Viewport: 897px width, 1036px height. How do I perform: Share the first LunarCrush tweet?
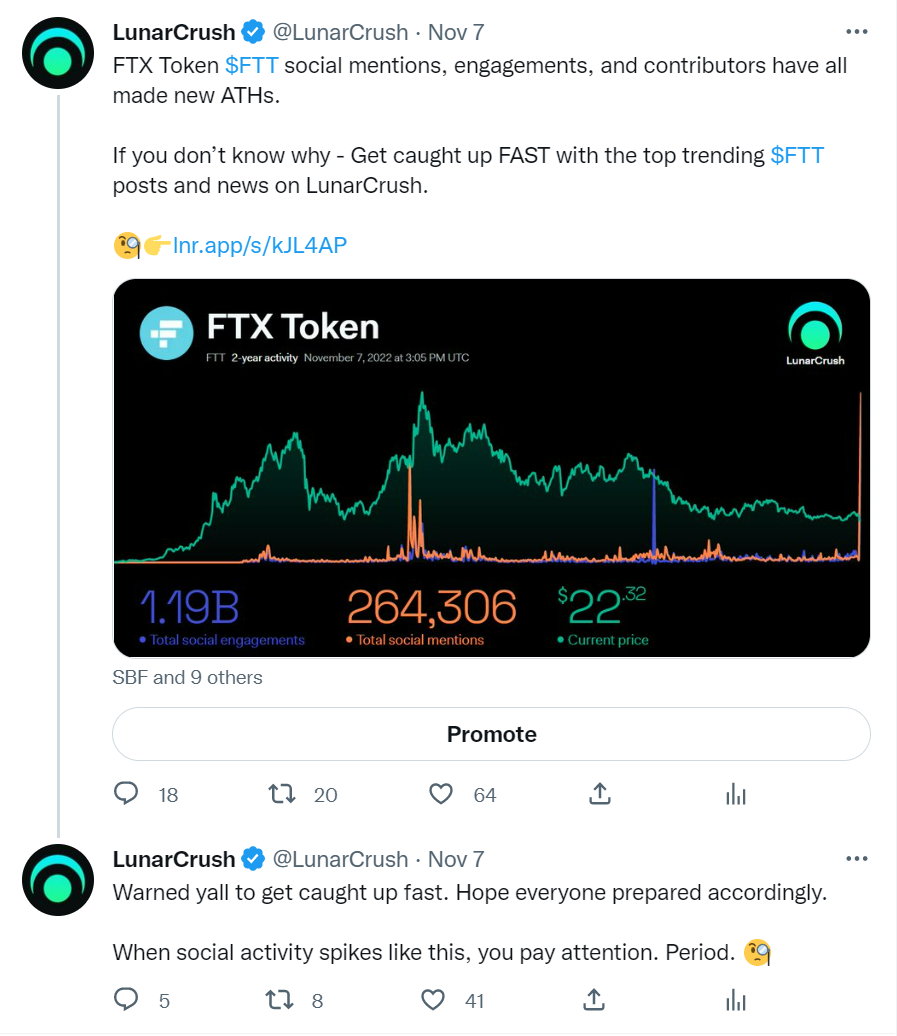pos(600,794)
